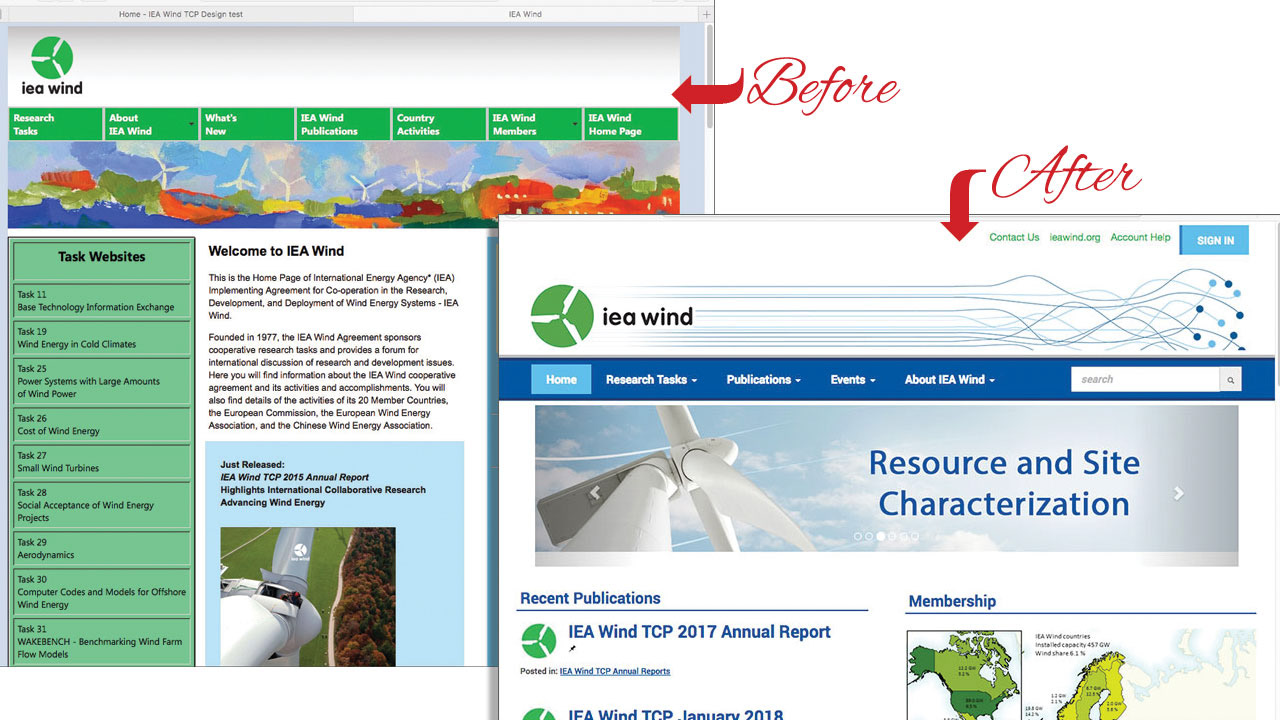Open the ieawind.org link
The width and height of the screenshot is (1280, 720).
1074,237
